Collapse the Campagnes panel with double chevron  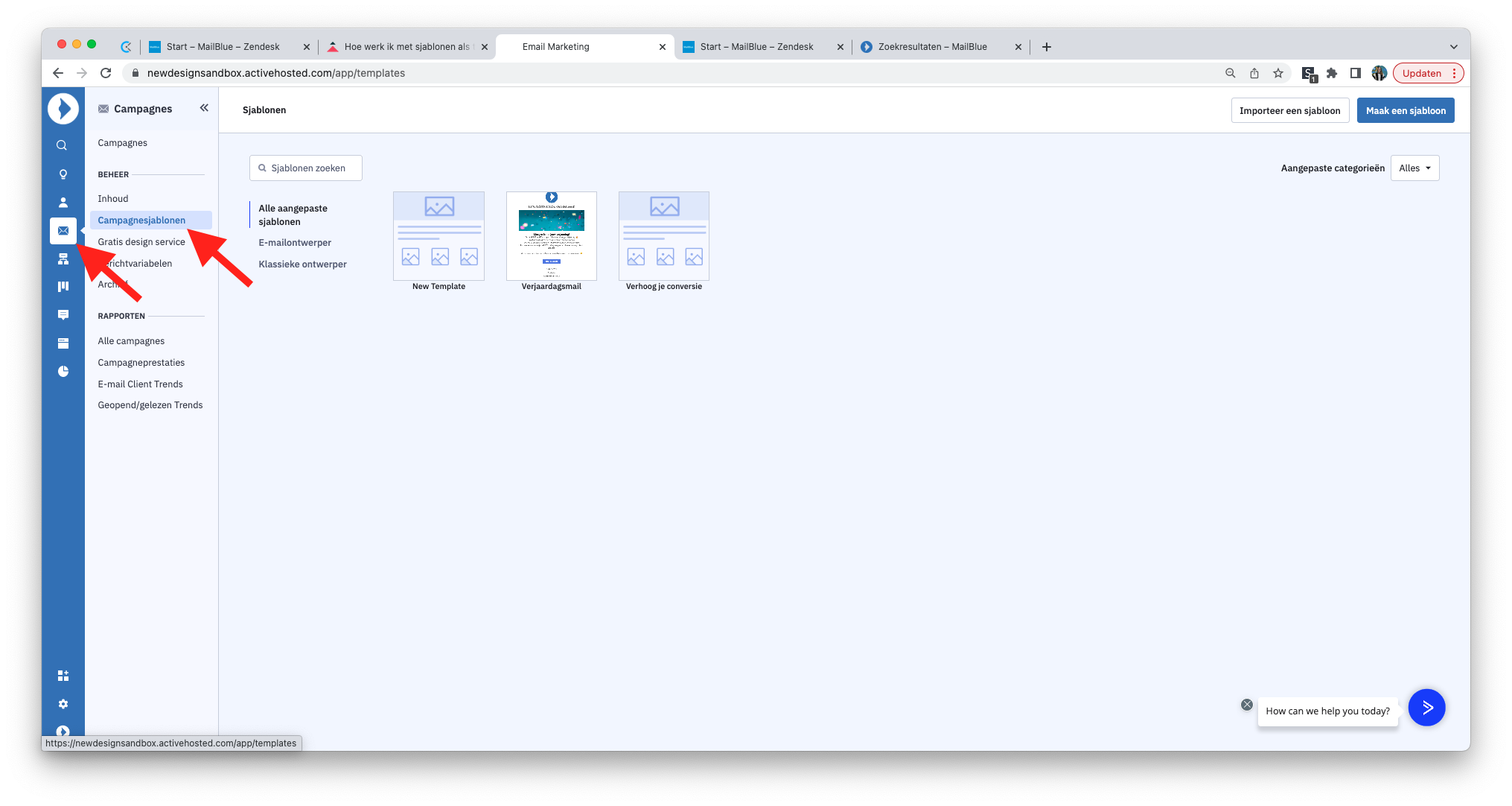tap(204, 108)
